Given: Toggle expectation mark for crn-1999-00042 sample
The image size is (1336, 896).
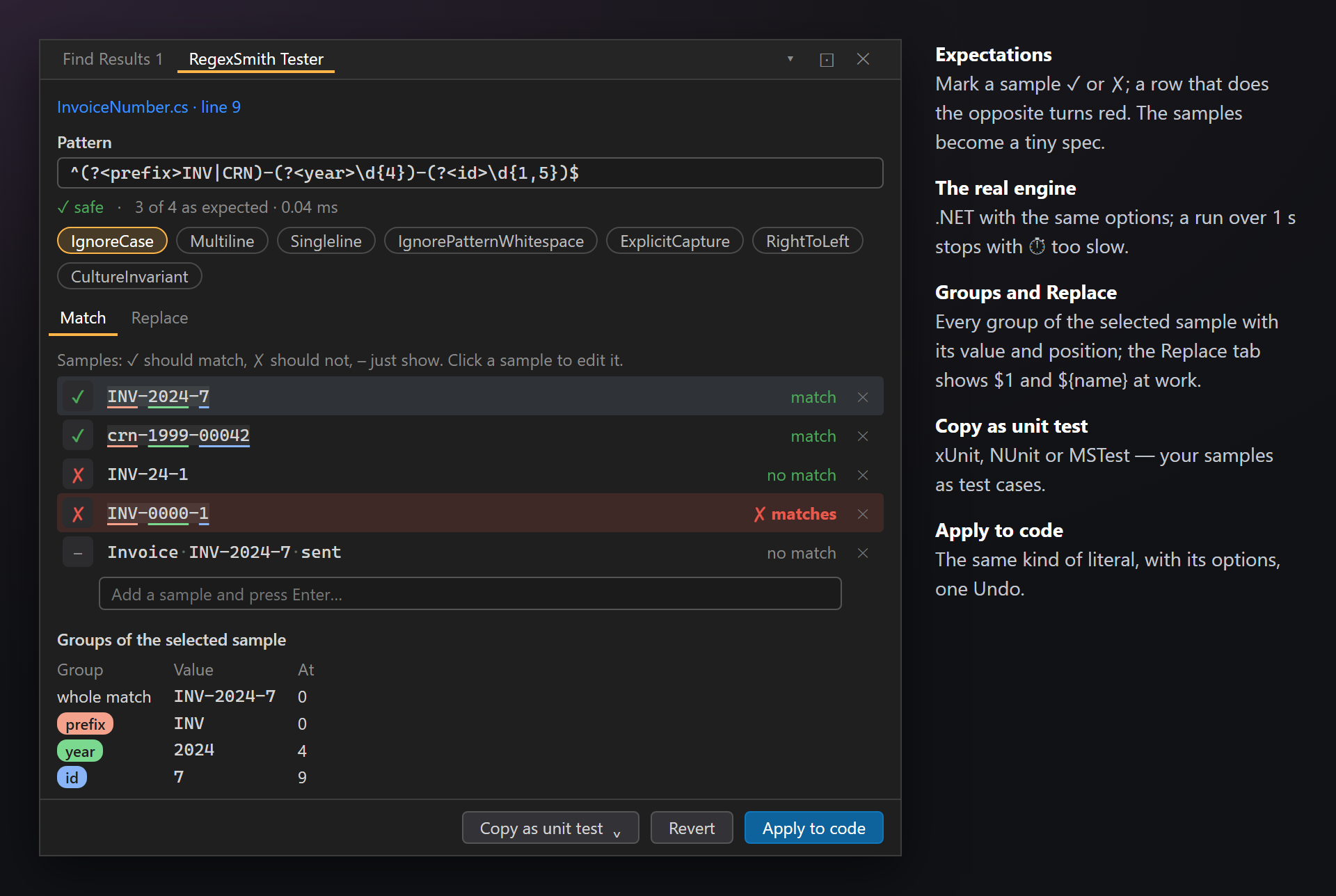Looking at the screenshot, I should pos(78,435).
